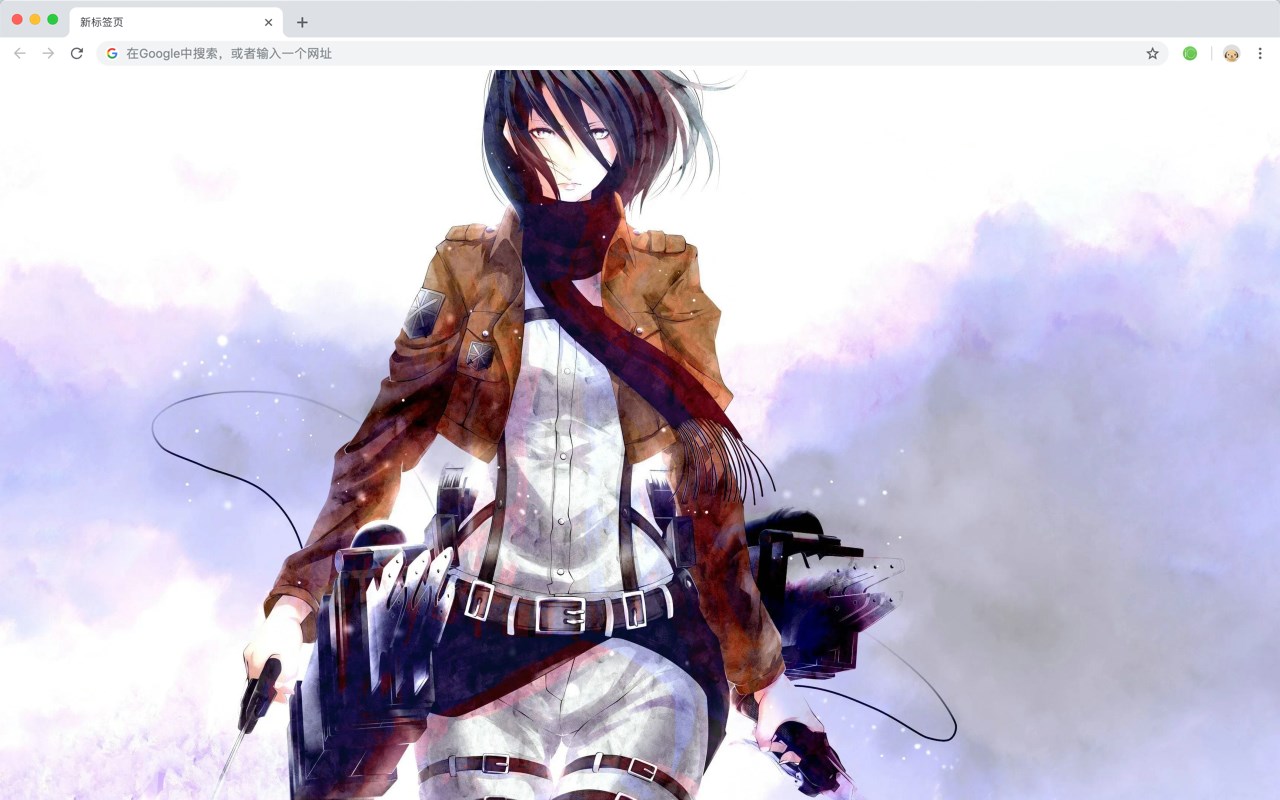Screen dimensions: 1280x800
Task: Minimize the window with yellow button
Action: click(x=35, y=19)
